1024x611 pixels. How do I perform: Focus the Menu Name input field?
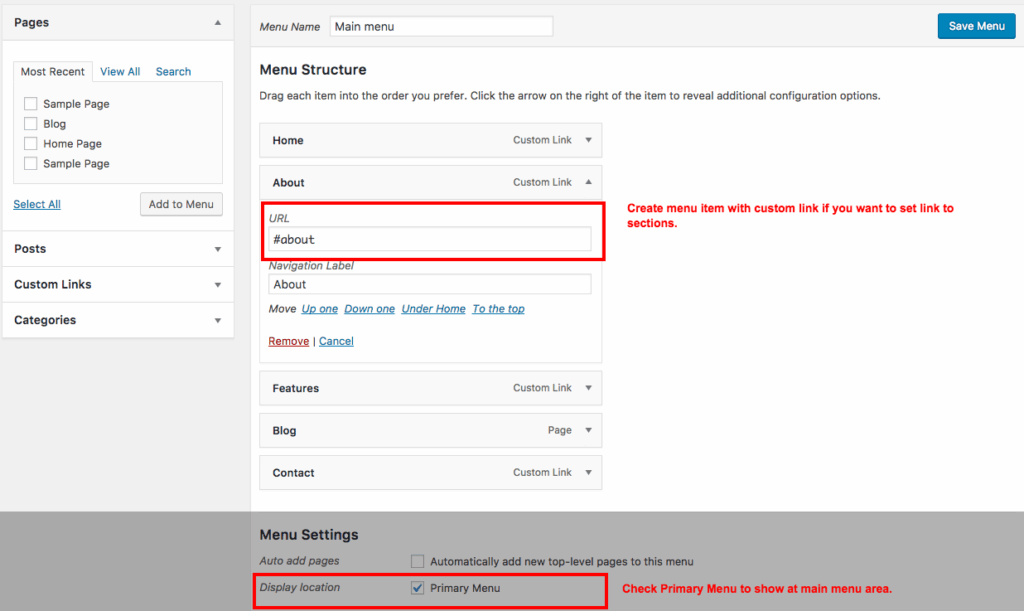[x=441, y=27]
